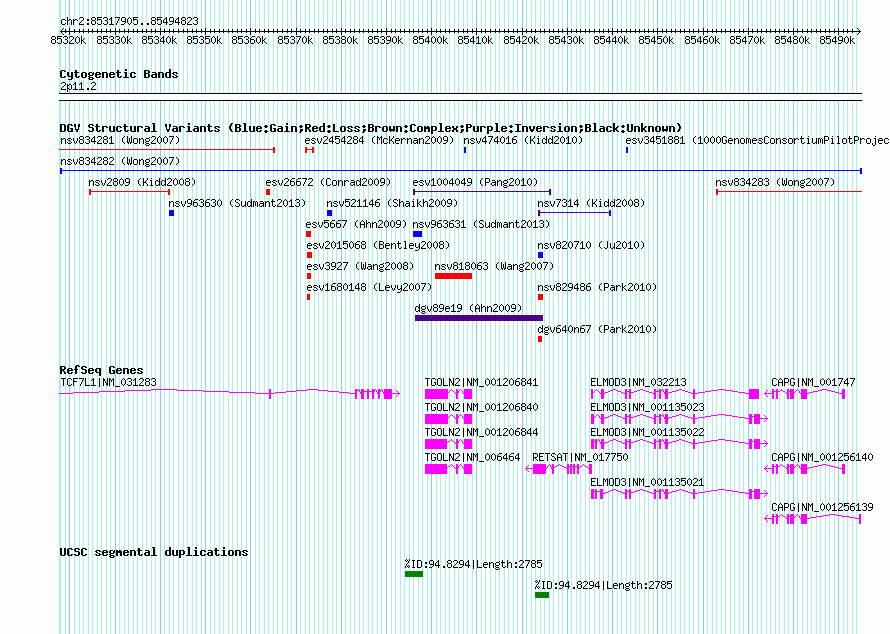This screenshot has height=634, width=890.
Task: Select the nsv834282 (Wong2007) variant label
Action: pyautogui.click(x=120, y=161)
